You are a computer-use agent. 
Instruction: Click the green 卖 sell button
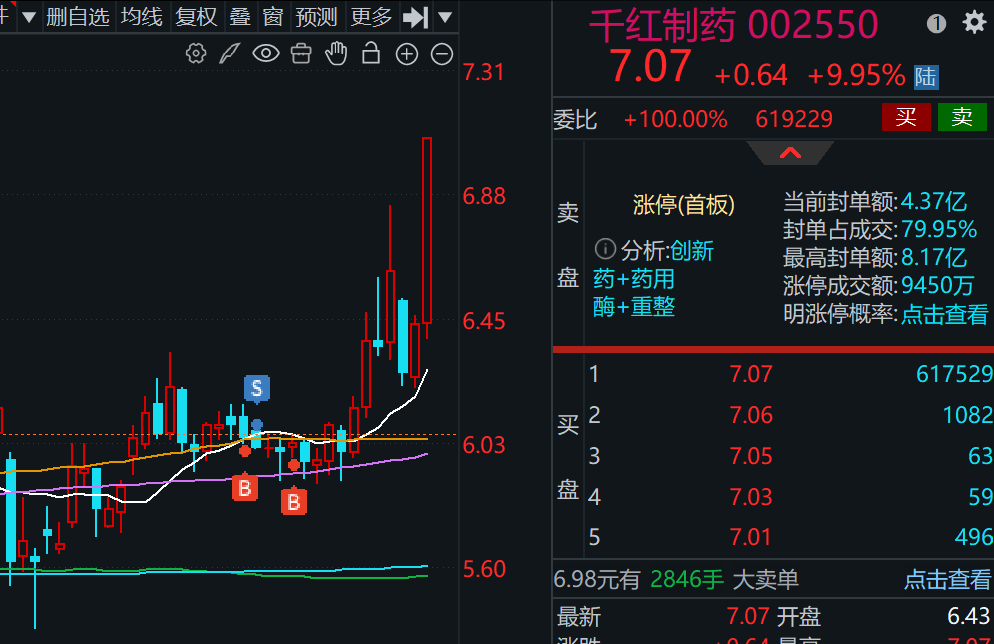click(962, 117)
